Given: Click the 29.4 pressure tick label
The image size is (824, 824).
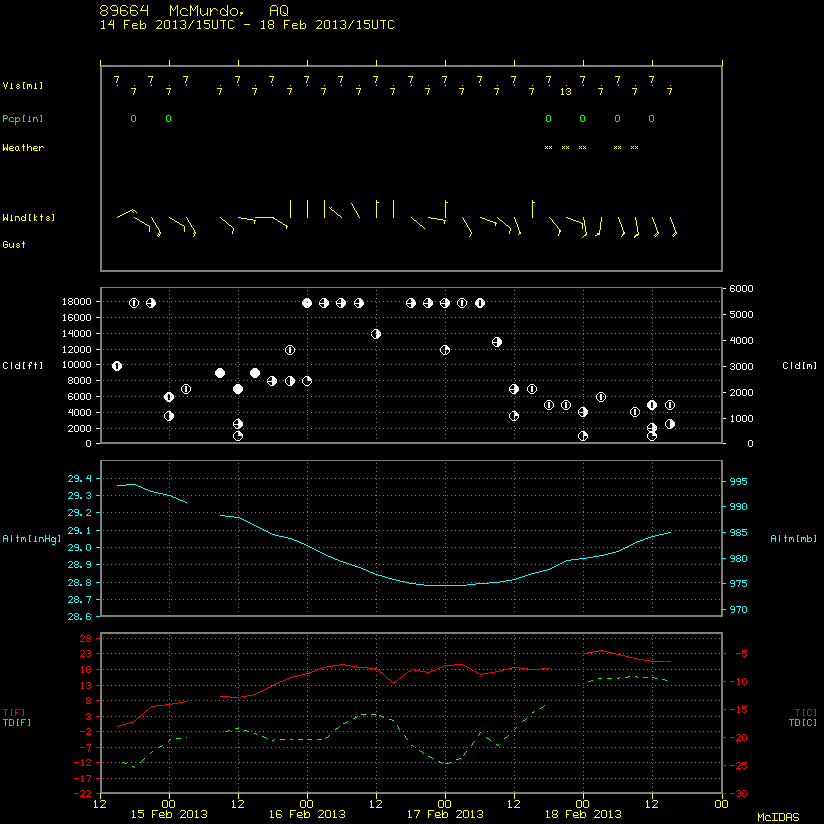Looking at the screenshot, I should (79, 478).
